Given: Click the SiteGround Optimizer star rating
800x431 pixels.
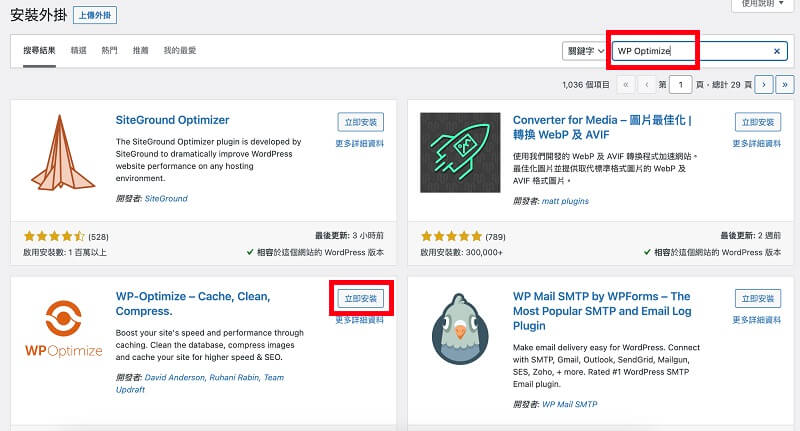Looking at the screenshot, I should point(54,236).
